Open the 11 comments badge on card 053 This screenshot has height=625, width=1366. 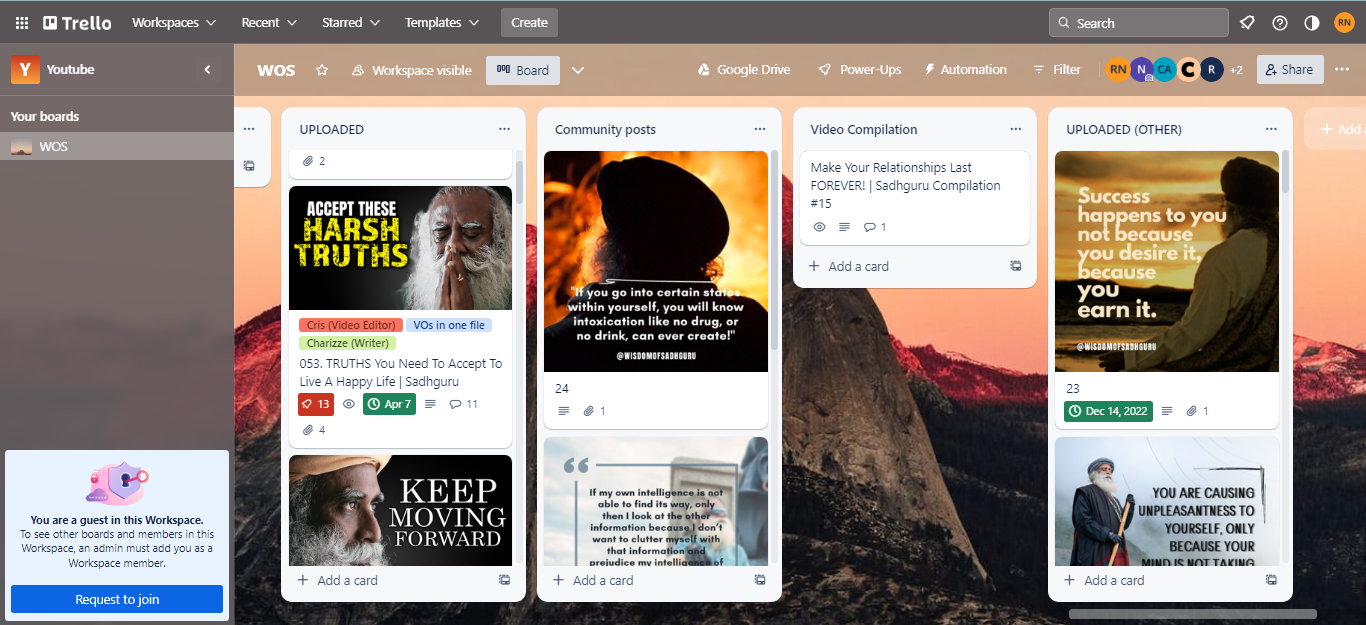[464, 404]
